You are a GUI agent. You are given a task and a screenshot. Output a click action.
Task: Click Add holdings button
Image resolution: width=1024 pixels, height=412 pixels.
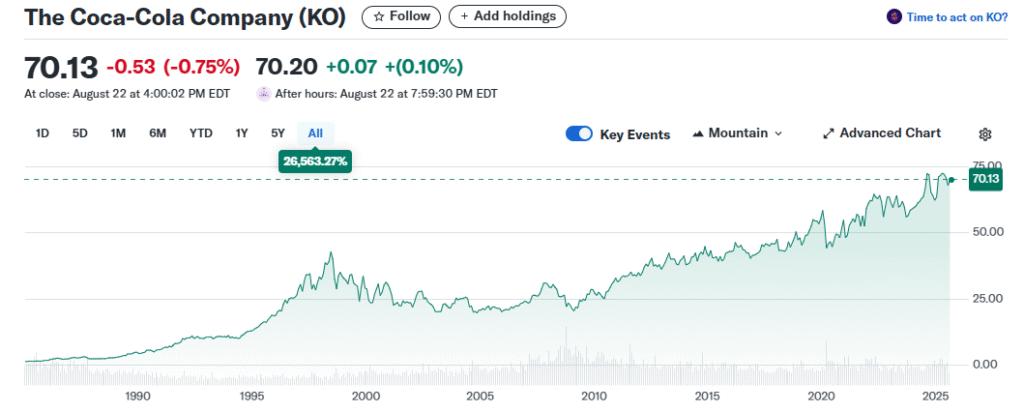507,17
